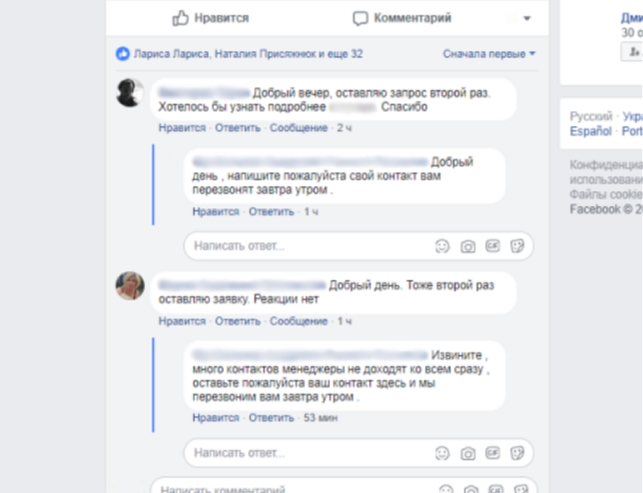This screenshot has height=493, width=643.
Task: Open profile photo of second commenter
Action: point(130,285)
